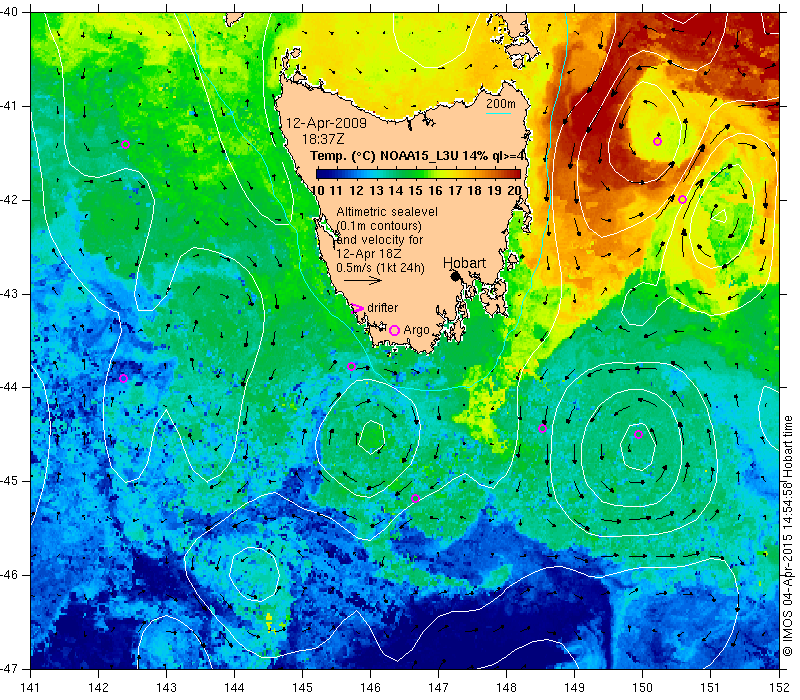This screenshot has height=700, width=800.
Task: Select Argo float circle near 146.7E, 45.2S
Action: coord(415,498)
